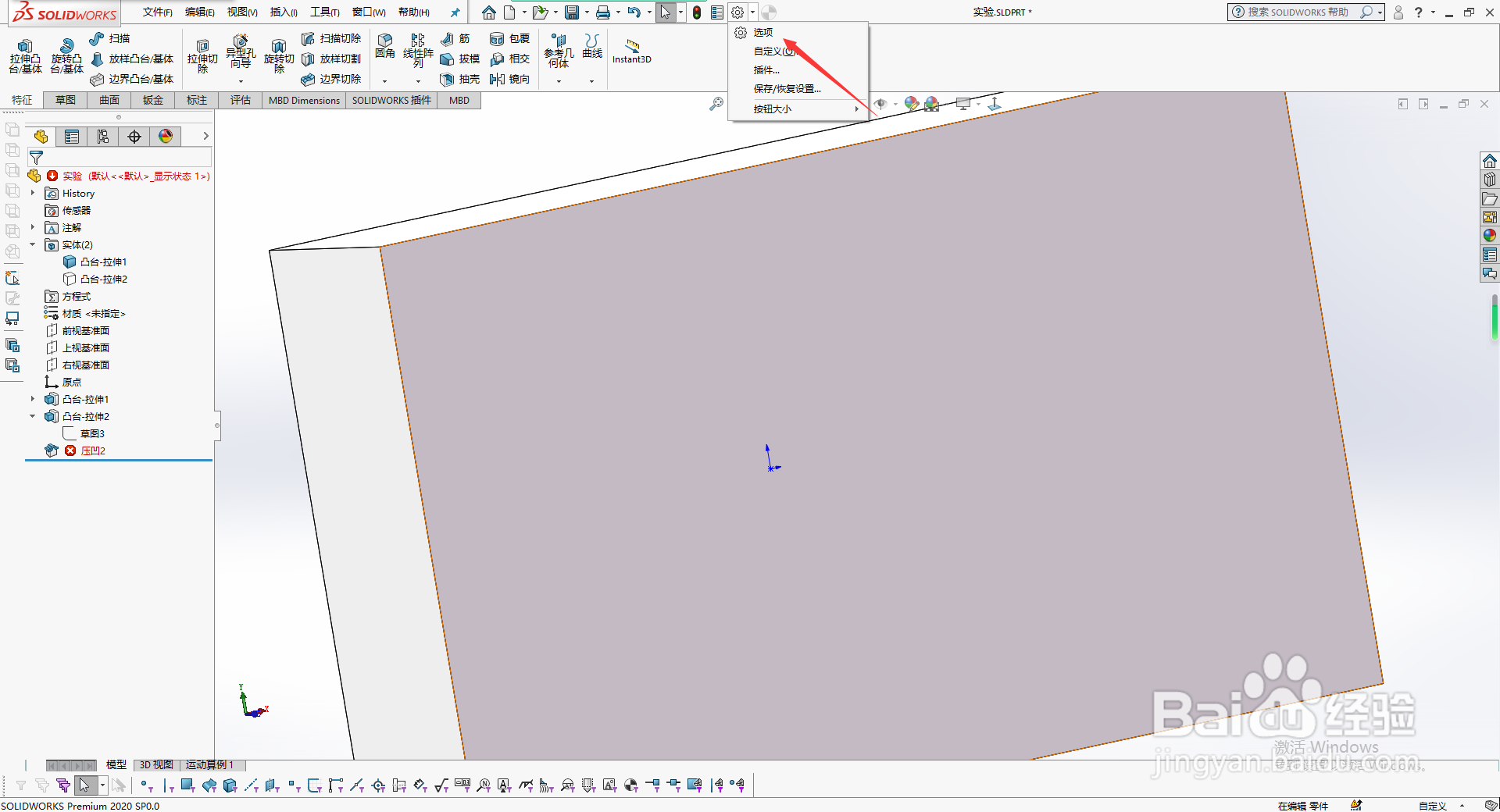Open the 圆角 (Fillet) tool
The height and width of the screenshot is (812, 1500).
click(384, 47)
